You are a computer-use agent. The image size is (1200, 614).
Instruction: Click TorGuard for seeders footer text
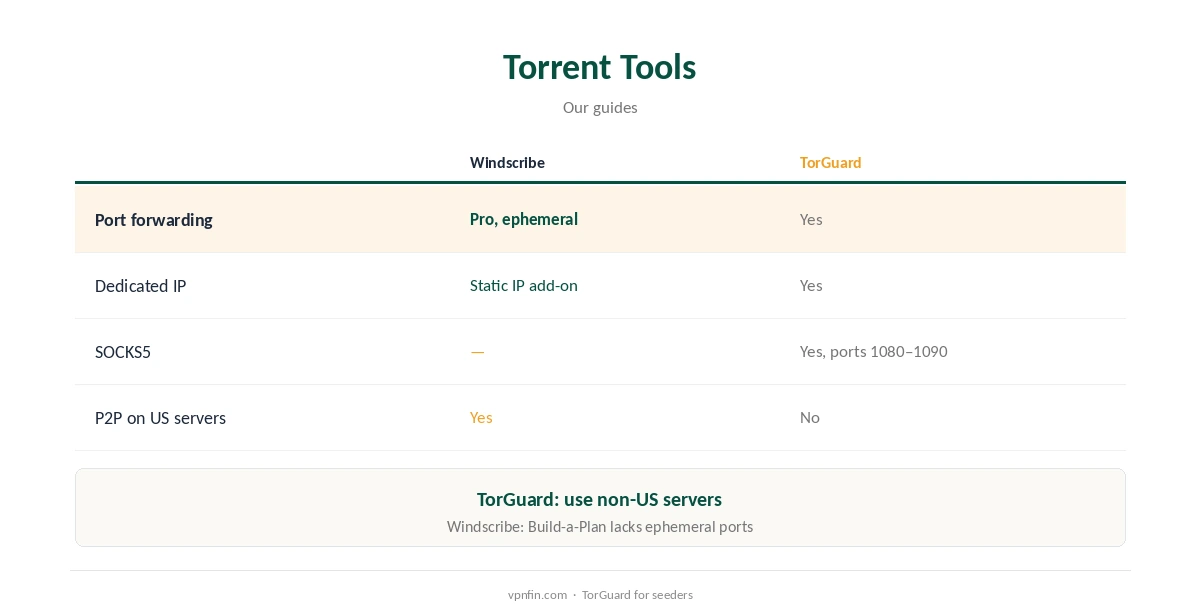pyautogui.click(x=637, y=595)
